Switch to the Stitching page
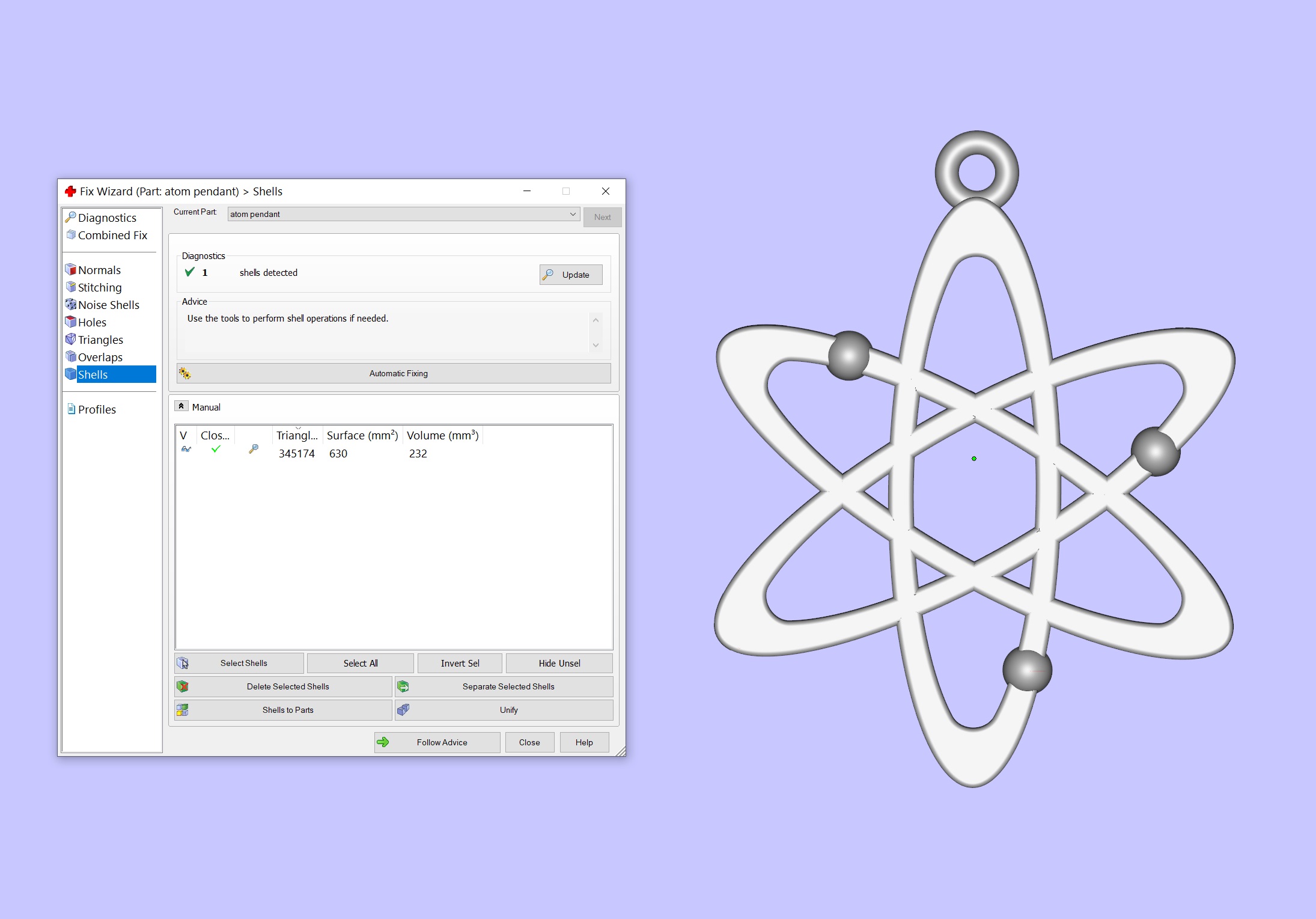This screenshot has width=1316, height=919. [100, 287]
